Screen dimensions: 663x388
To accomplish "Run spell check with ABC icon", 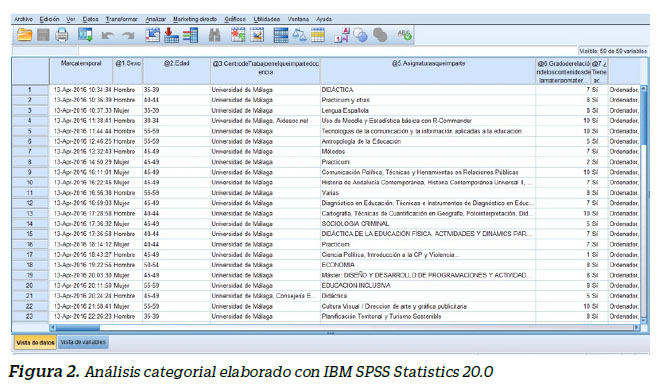I will point(404,35).
